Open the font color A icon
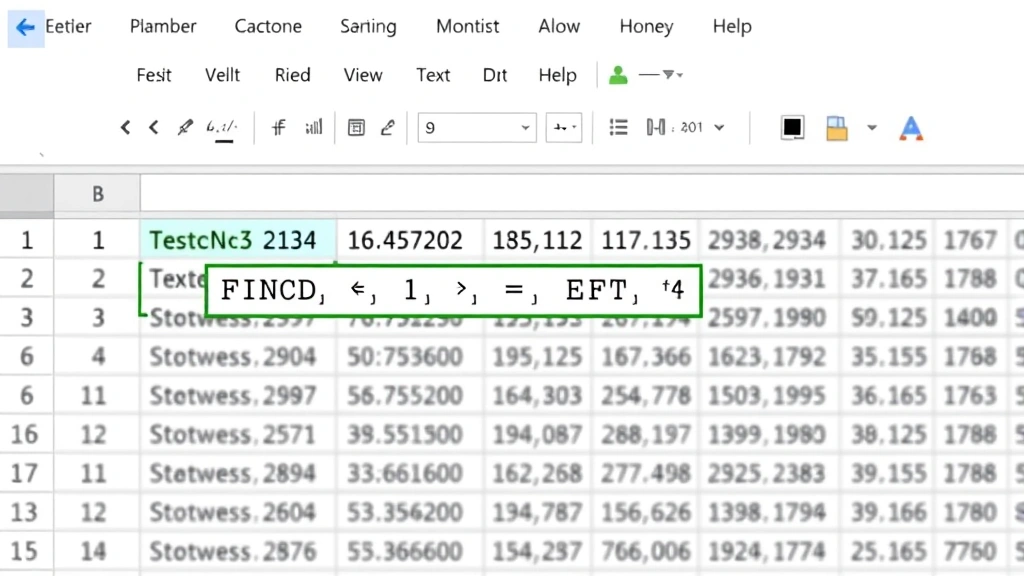This screenshot has height=576, width=1024. tap(910, 127)
